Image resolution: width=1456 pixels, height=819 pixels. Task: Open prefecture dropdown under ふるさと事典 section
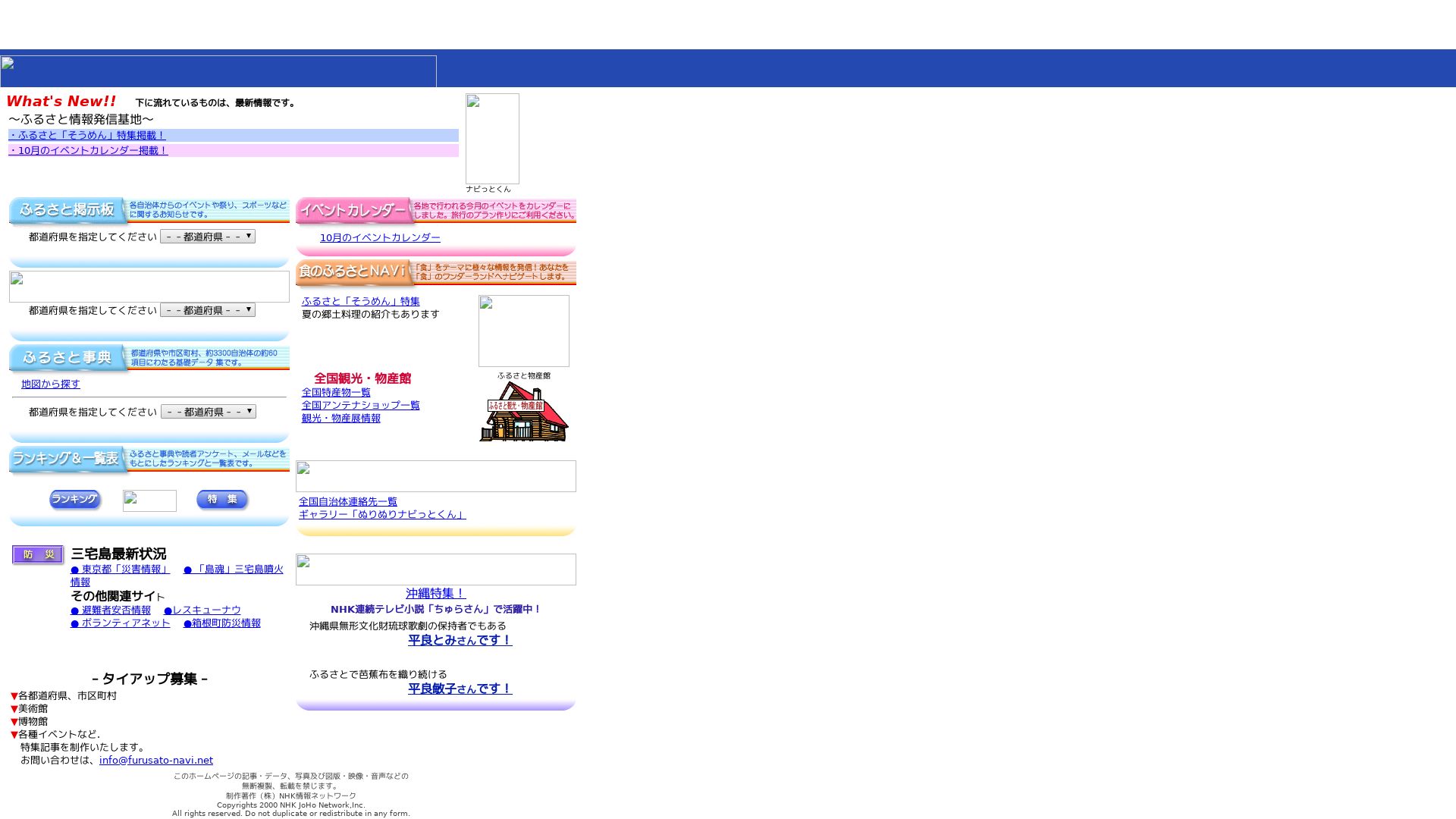(208, 412)
